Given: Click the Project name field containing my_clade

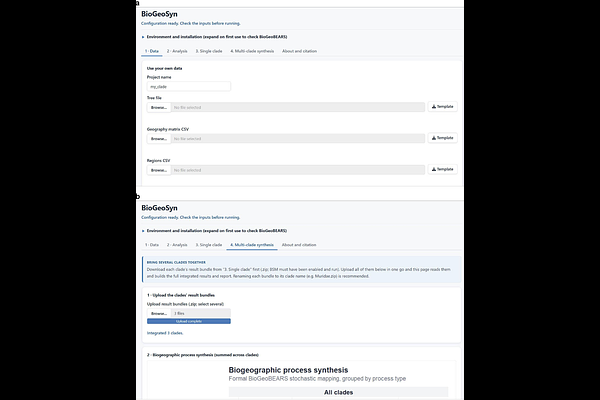Looking at the screenshot, I should point(189,87).
